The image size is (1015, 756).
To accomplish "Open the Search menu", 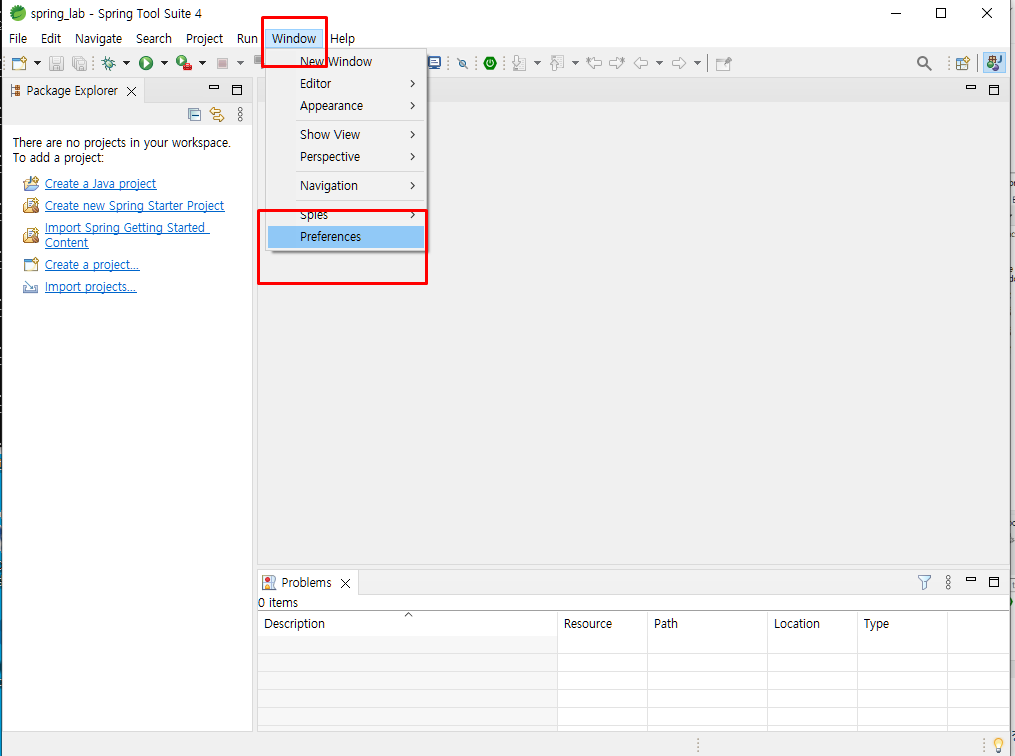I will pyautogui.click(x=153, y=38).
